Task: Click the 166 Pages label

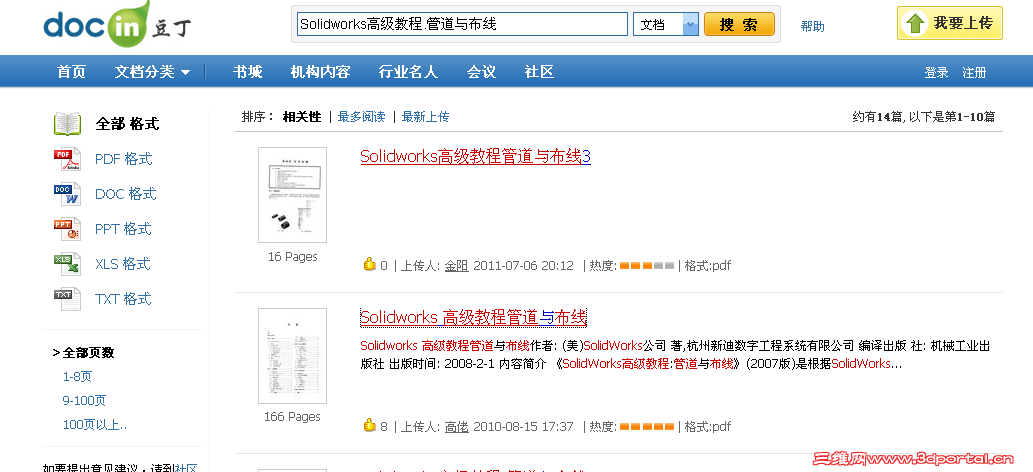Action: click(292, 417)
